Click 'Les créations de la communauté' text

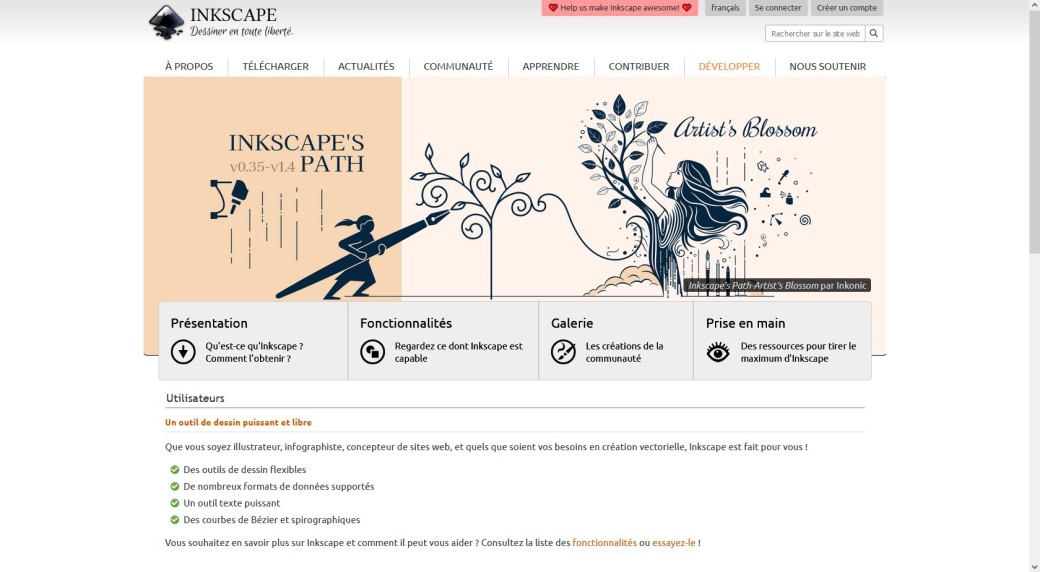[624, 352]
